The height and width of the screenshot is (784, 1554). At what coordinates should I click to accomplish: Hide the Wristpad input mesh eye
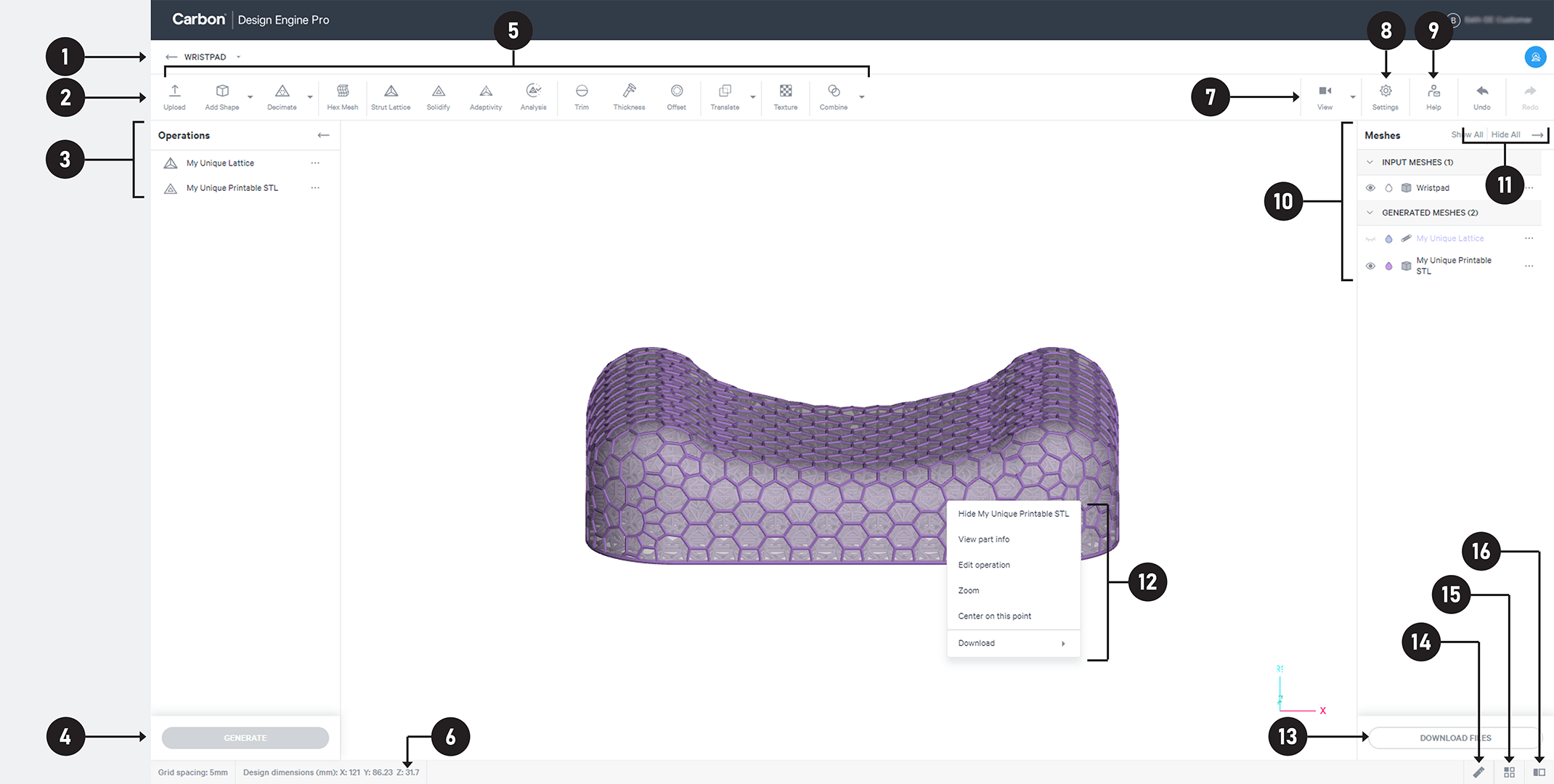point(1370,188)
